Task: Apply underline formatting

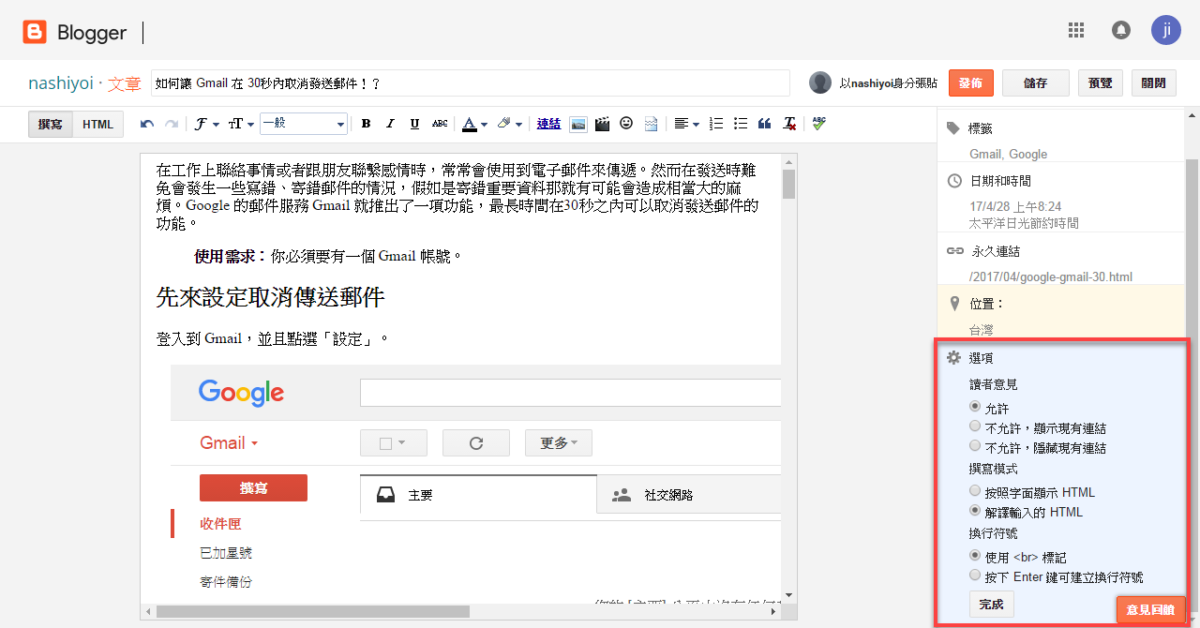Action: (414, 124)
